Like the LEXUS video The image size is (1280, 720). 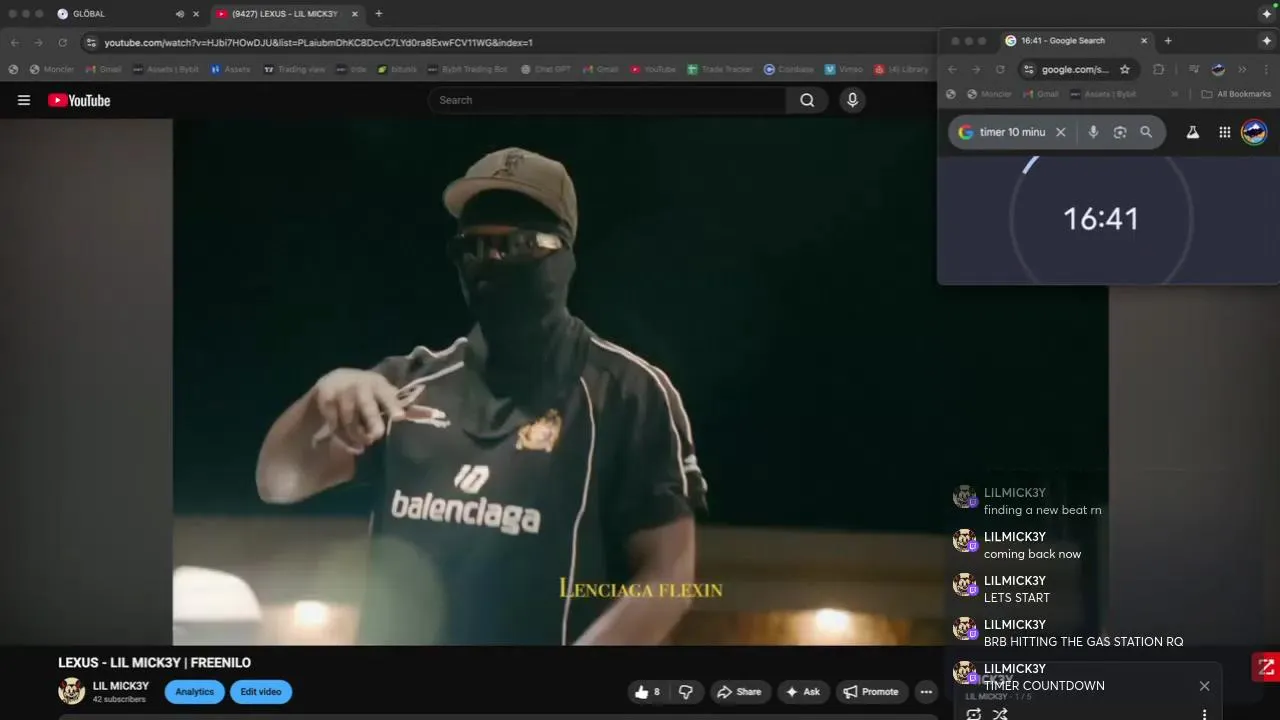point(647,692)
